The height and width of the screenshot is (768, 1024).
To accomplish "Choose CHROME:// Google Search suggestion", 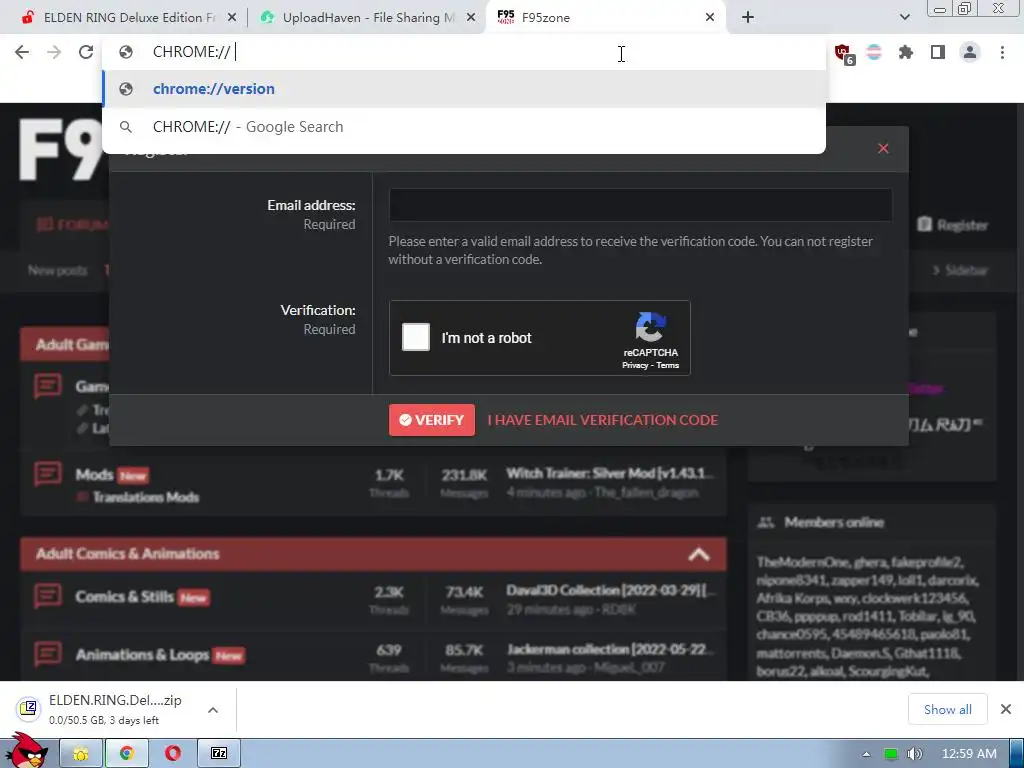I will tap(464, 127).
